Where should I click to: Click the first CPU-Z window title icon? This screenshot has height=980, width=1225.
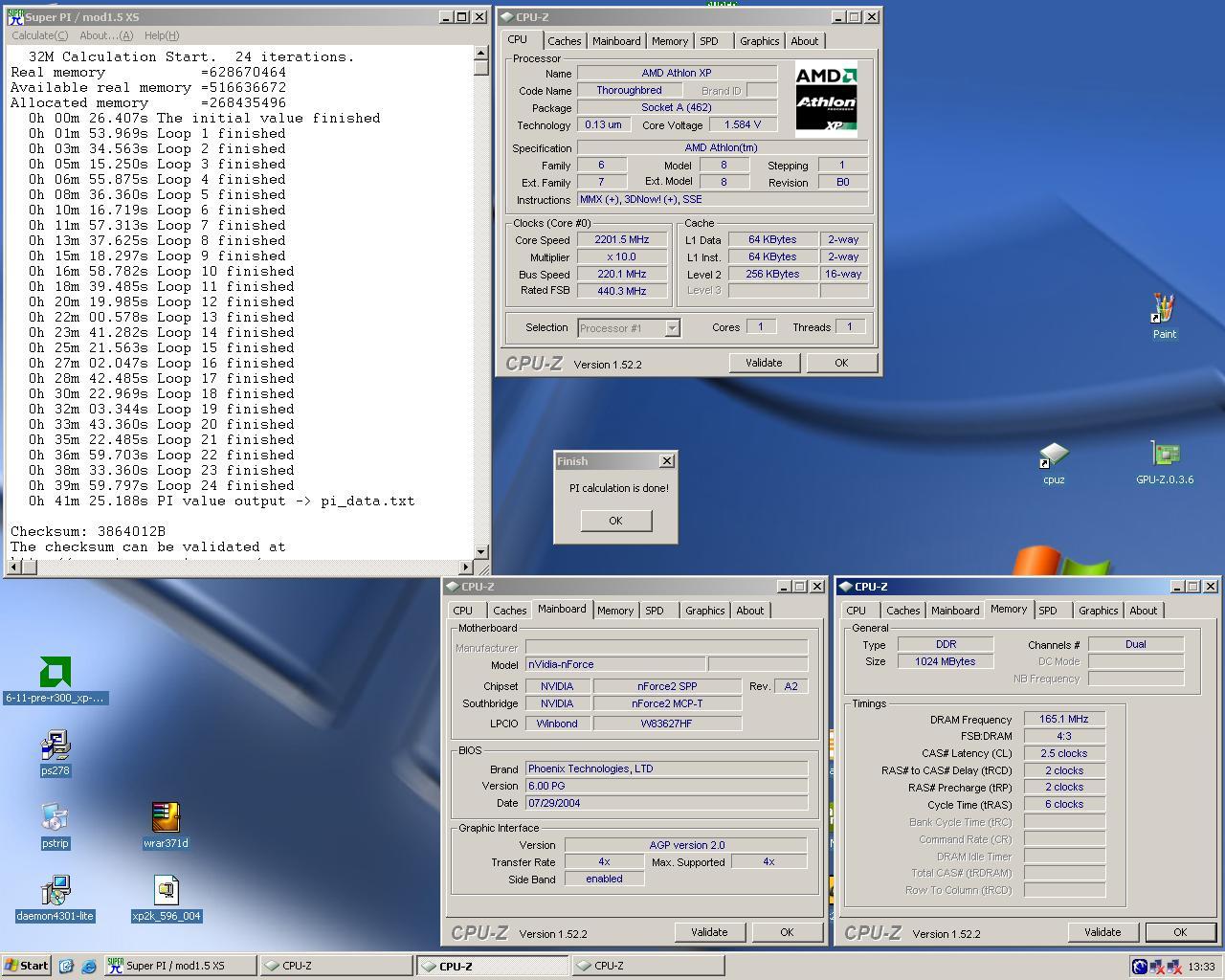tap(507, 16)
